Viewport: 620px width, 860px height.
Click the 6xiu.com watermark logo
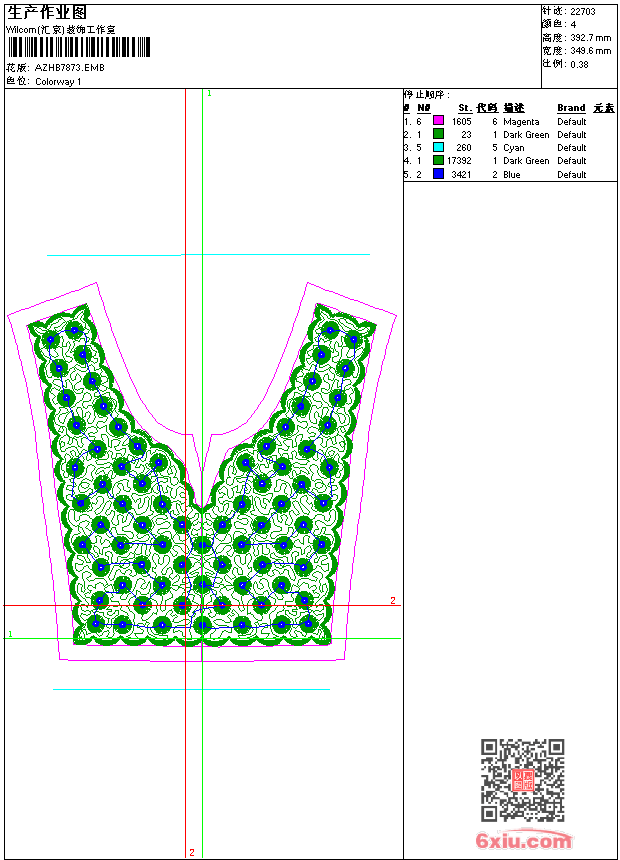(x=524, y=841)
